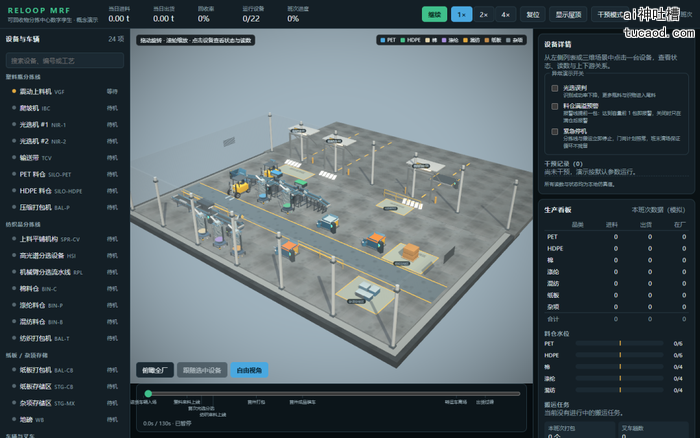Click the white bales in storage area
Screen dimensions: 700x438
click(x=367, y=290)
